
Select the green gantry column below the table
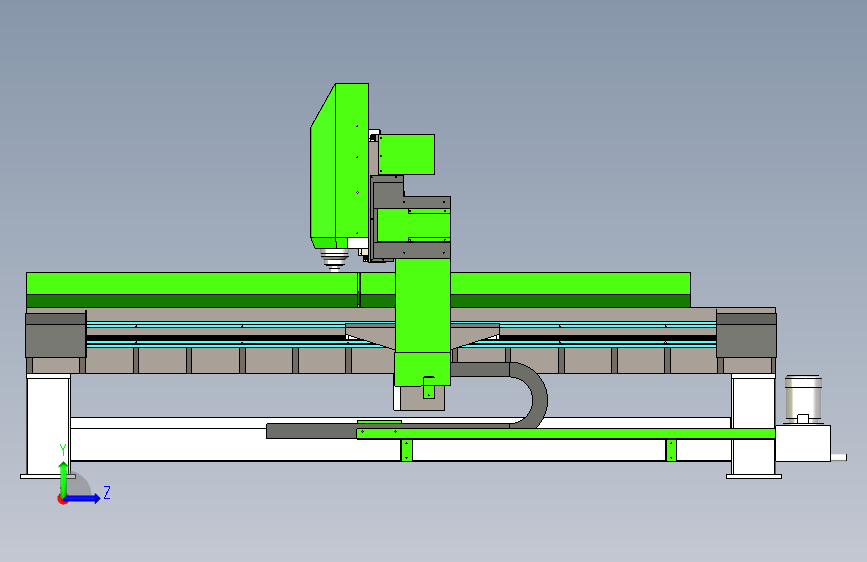[x=422, y=322]
